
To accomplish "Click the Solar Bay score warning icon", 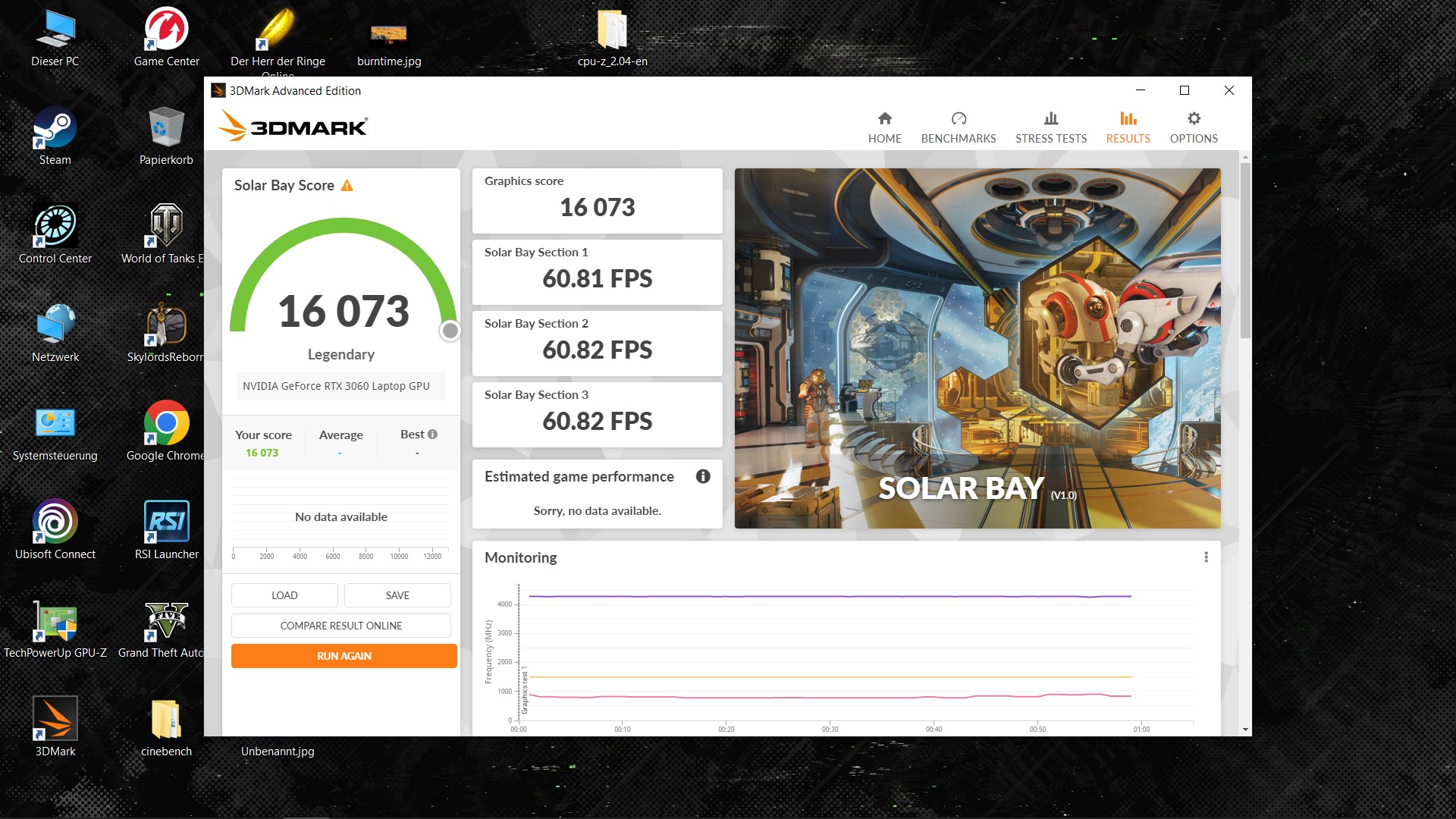I will (347, 186).
